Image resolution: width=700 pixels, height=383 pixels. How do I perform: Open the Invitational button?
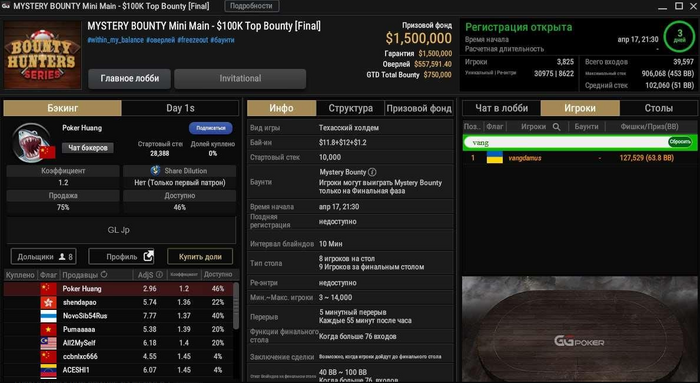240,79
